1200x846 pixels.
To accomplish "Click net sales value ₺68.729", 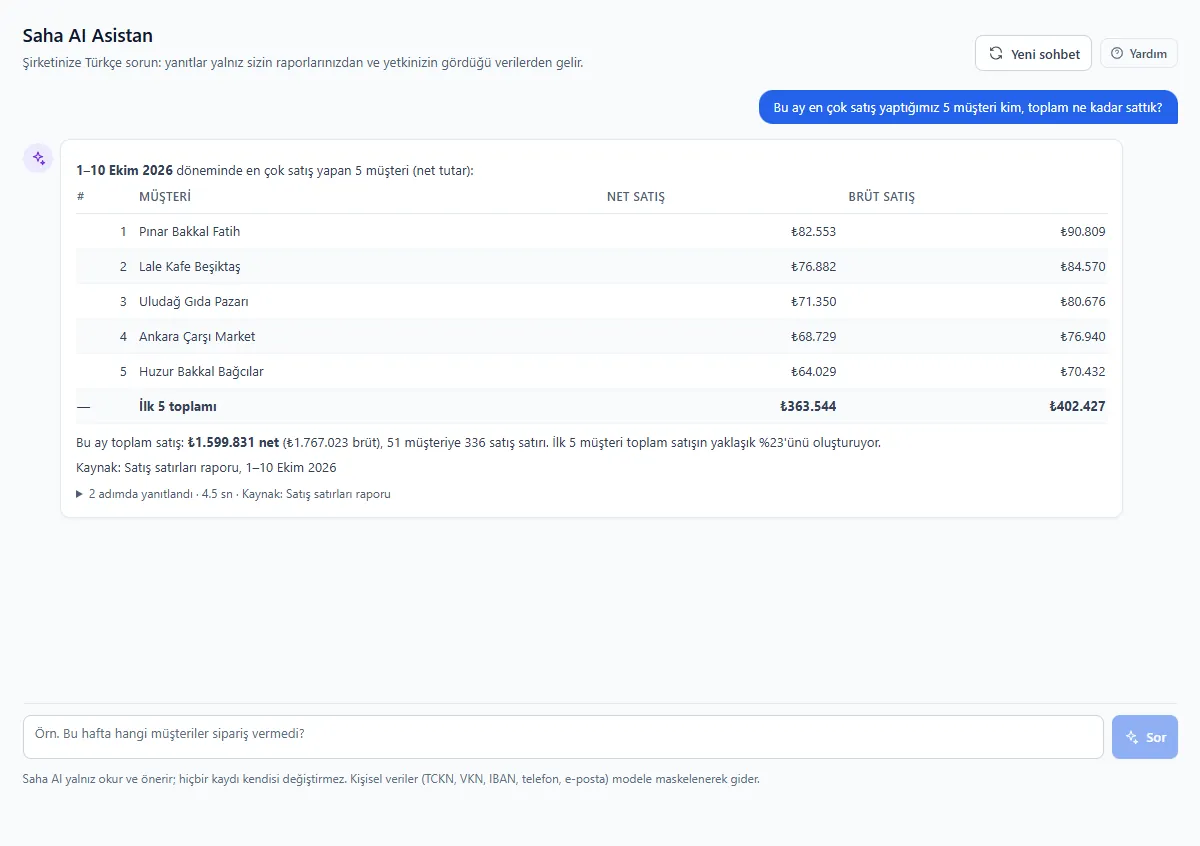I will click(813, 337).
